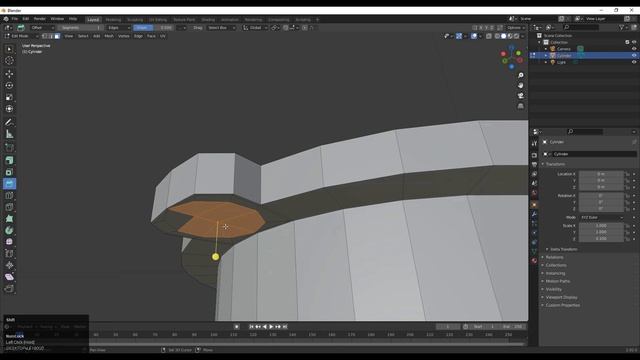
Task: Jump to the timeline start frame
Action: coord(251,327)
